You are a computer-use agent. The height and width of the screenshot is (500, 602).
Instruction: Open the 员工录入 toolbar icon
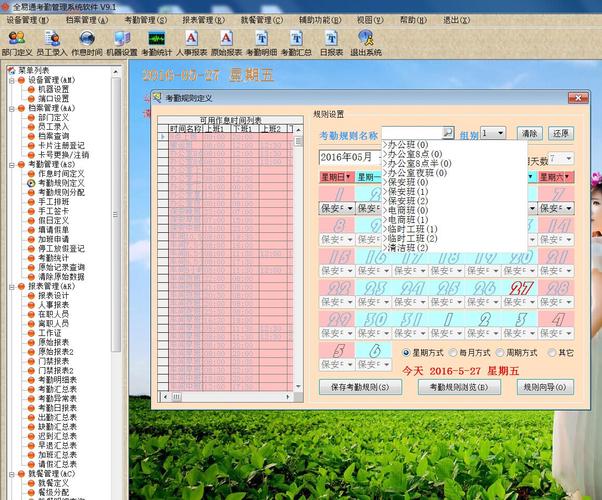51,43
